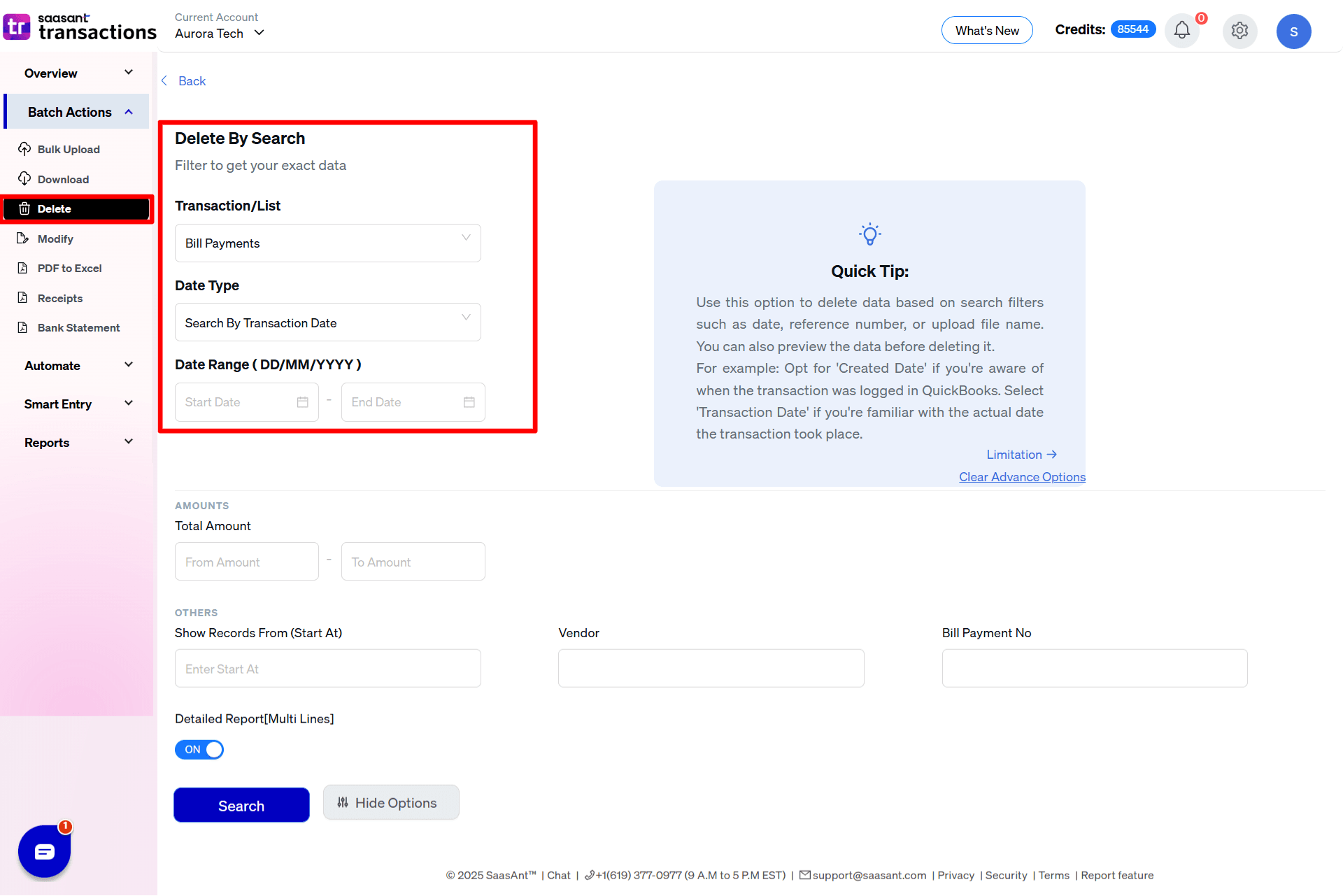Click the End Date input field
1343x896 pixels.
coord(413,402)
